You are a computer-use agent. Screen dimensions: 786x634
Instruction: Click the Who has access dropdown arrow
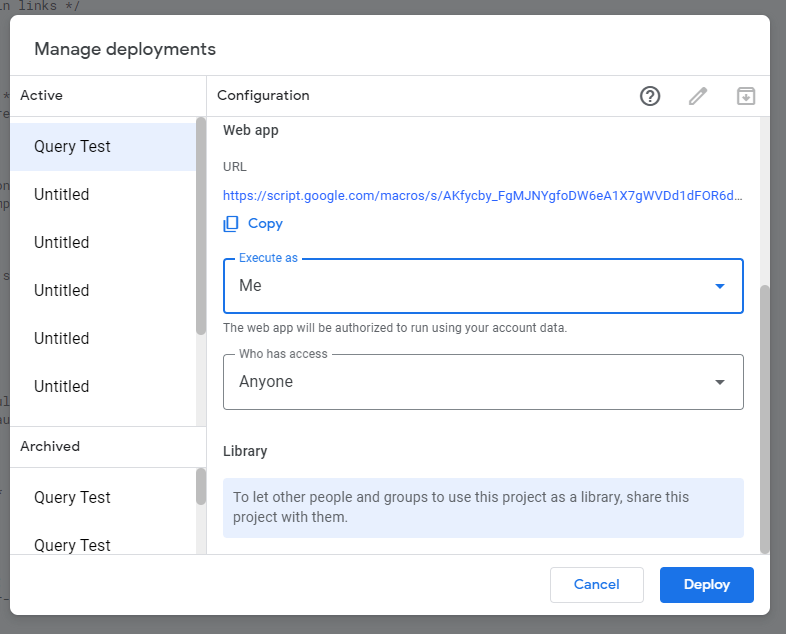point(719,382)
